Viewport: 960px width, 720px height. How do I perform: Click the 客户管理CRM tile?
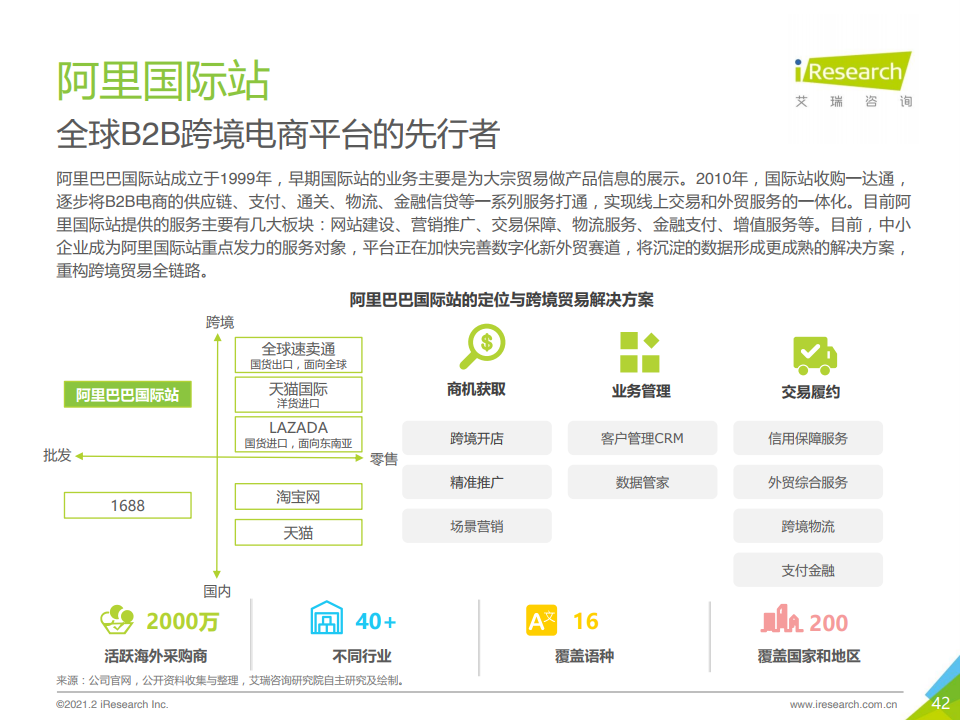pyautogui.click(x=642, y=438)
